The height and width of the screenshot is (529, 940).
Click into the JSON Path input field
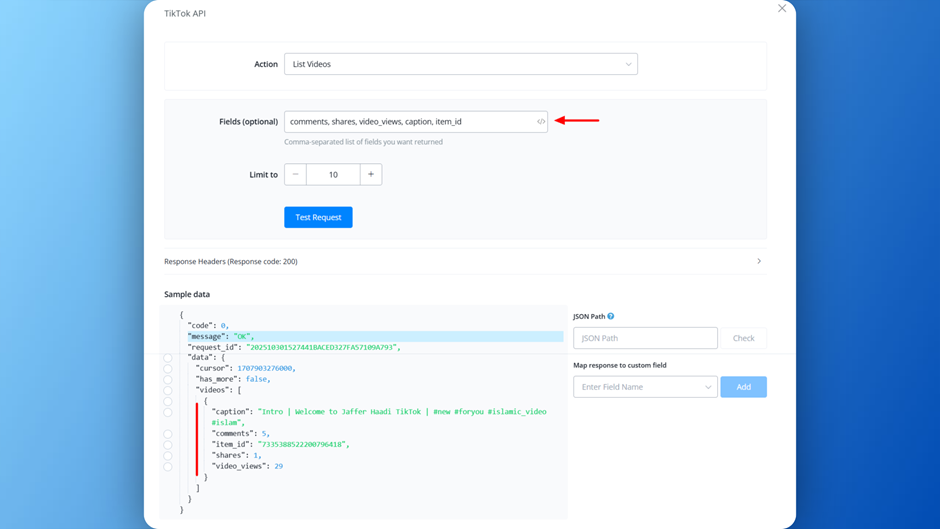[x=645, y=338]
